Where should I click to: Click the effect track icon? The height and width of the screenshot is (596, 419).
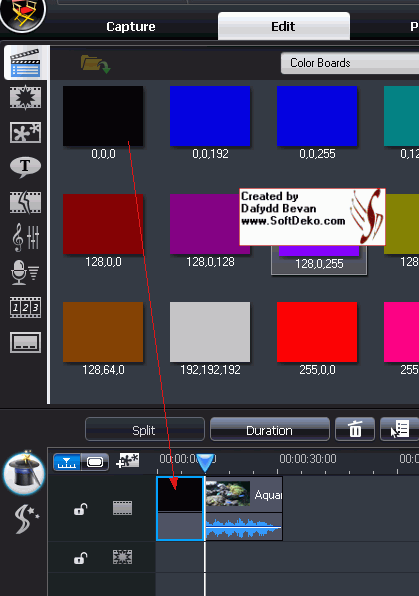(x=122, y=557)
